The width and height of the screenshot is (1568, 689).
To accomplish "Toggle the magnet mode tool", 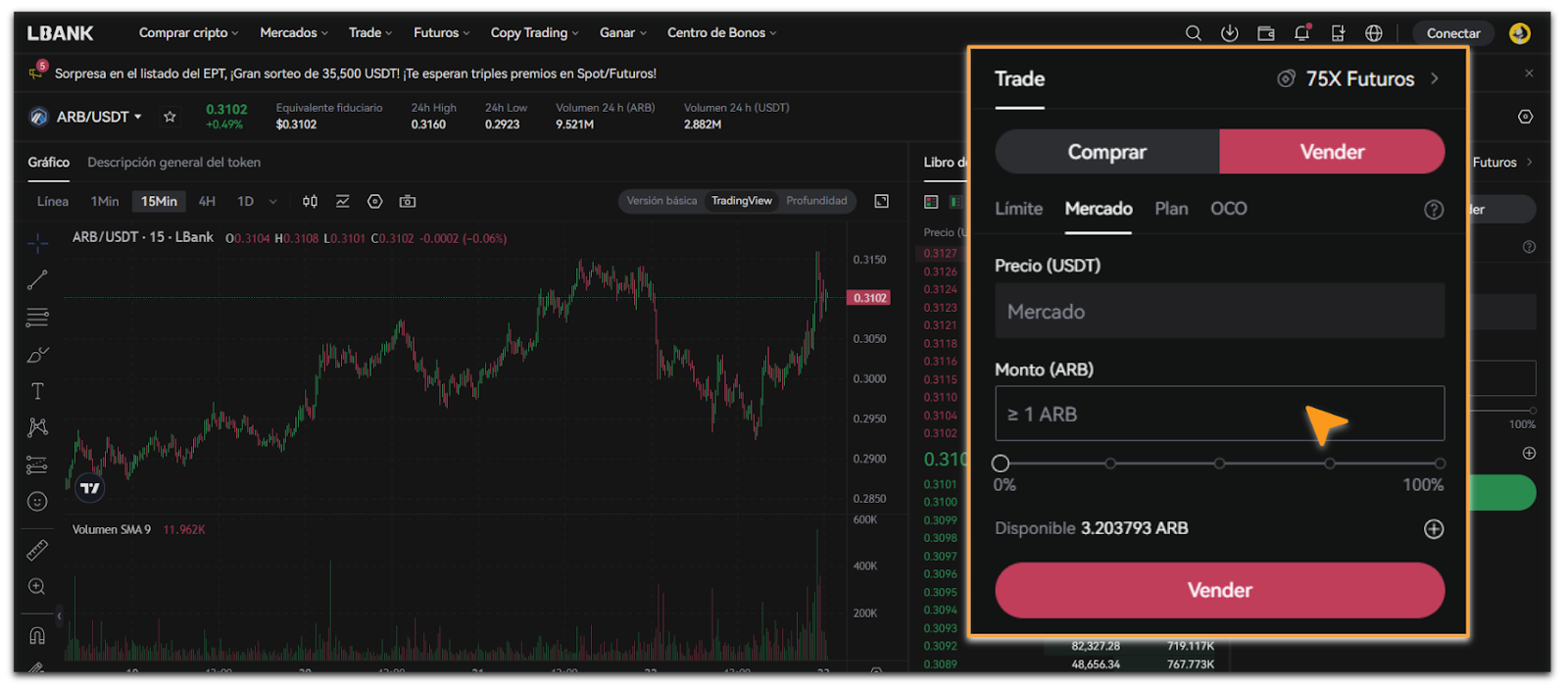I will [x=37, y=635].
